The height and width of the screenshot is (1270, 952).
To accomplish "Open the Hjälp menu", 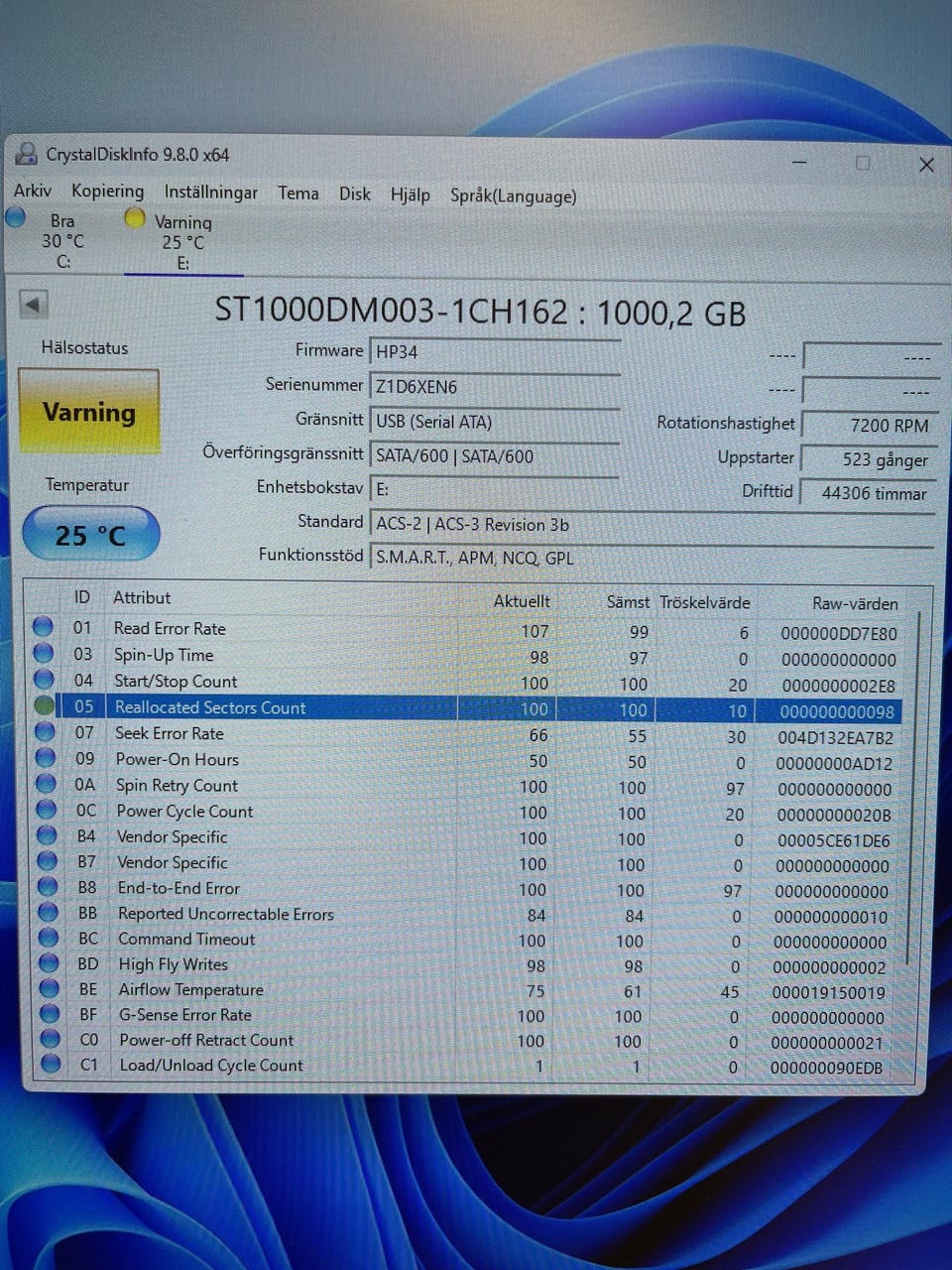I will pos(410,194).
